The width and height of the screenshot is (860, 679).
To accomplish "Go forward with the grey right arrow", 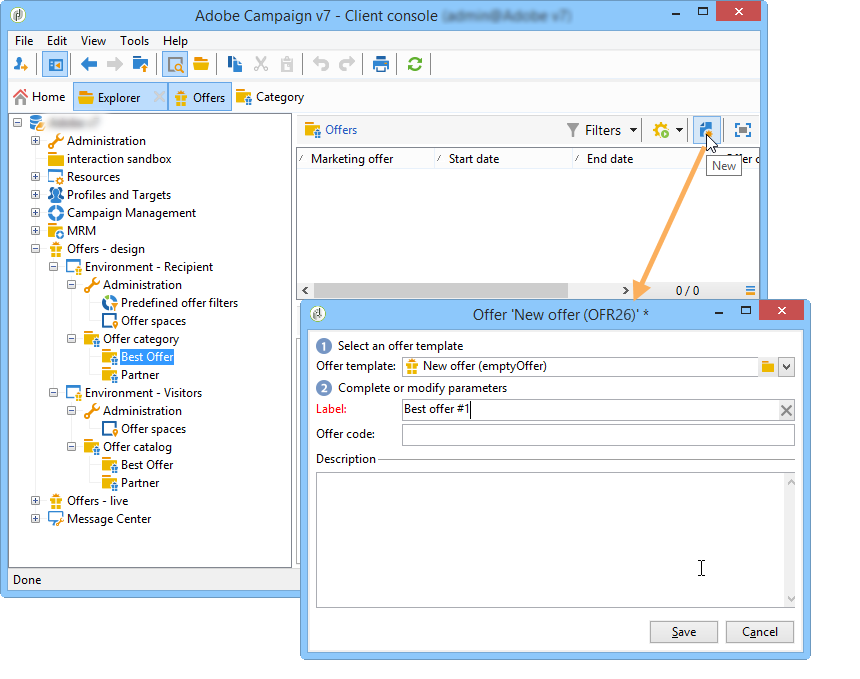I will pos(114,64).
